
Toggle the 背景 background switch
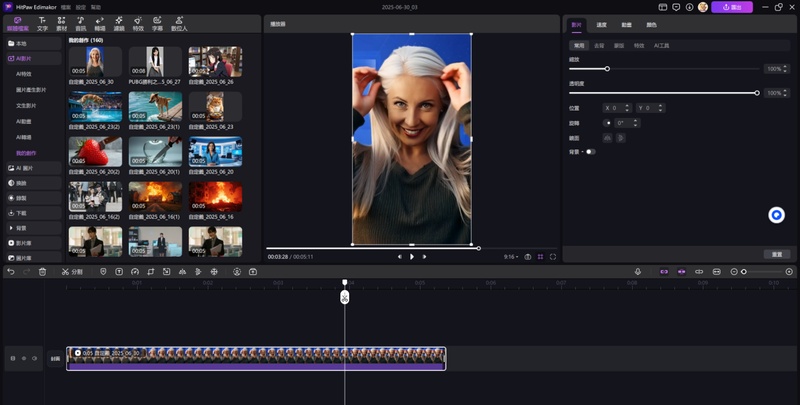click(x=590, y=151)
